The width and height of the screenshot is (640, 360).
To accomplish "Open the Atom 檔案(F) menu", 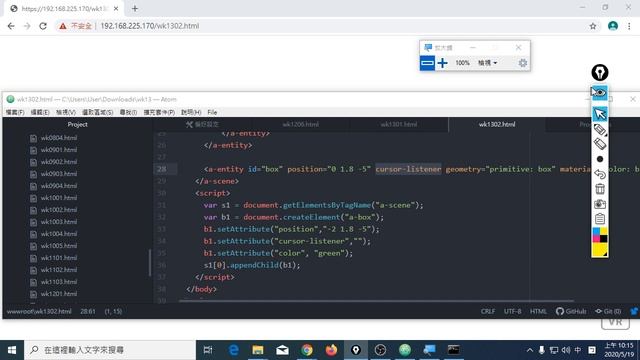I will (x=15, y=112).
